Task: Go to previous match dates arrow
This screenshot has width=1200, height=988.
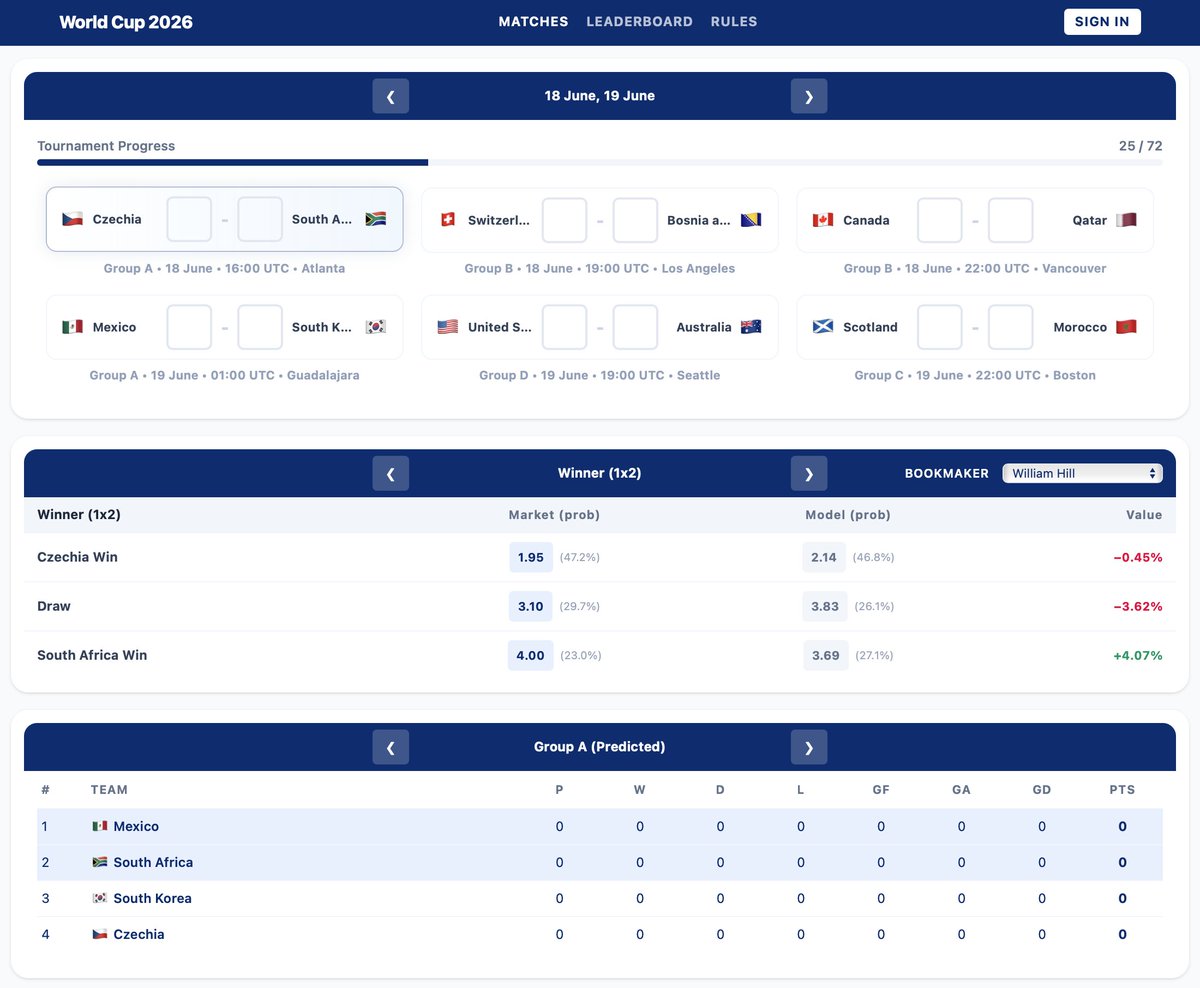Action: point(391,96)
